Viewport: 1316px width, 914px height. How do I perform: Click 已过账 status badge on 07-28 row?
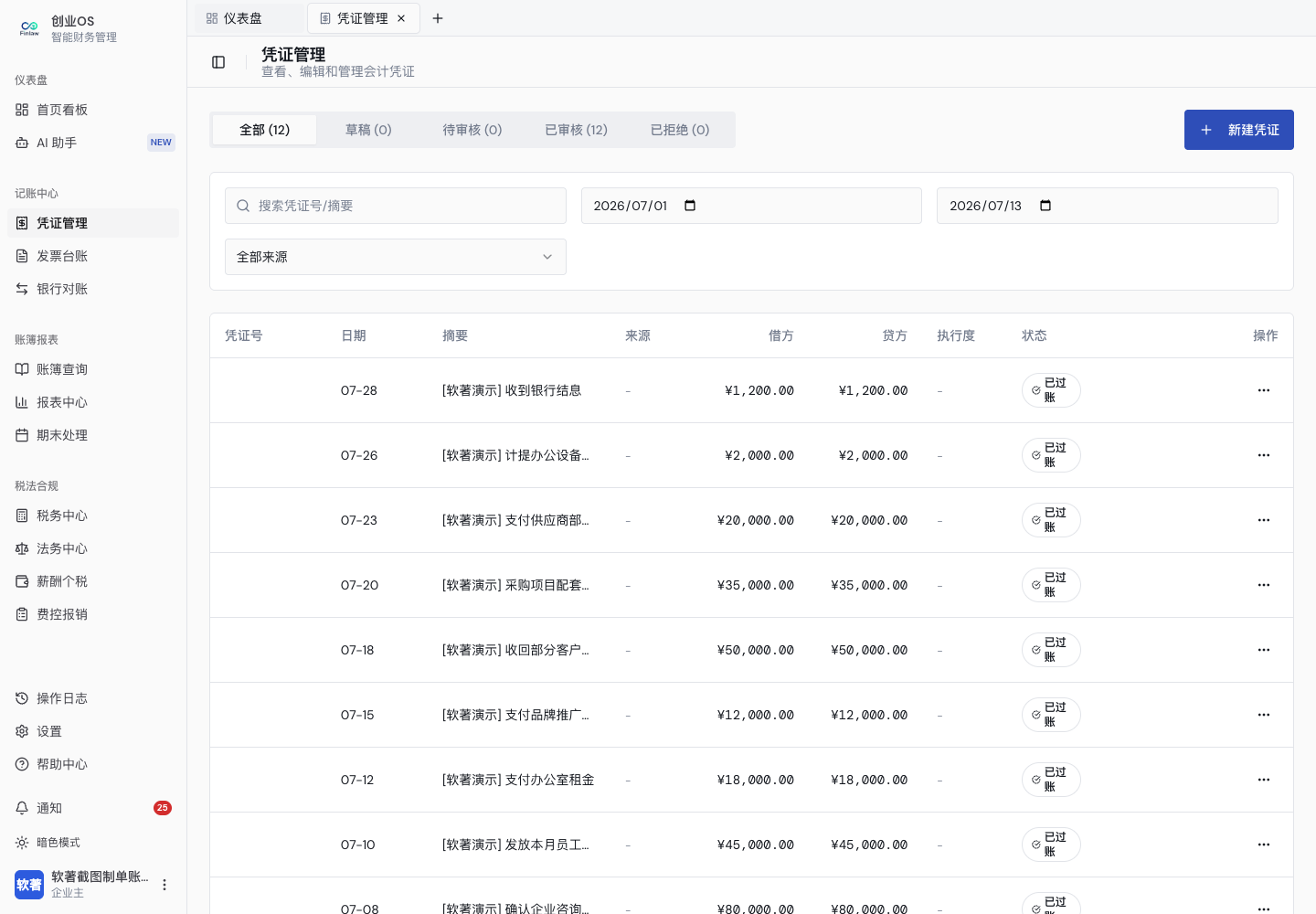[x=1051, y=390]
